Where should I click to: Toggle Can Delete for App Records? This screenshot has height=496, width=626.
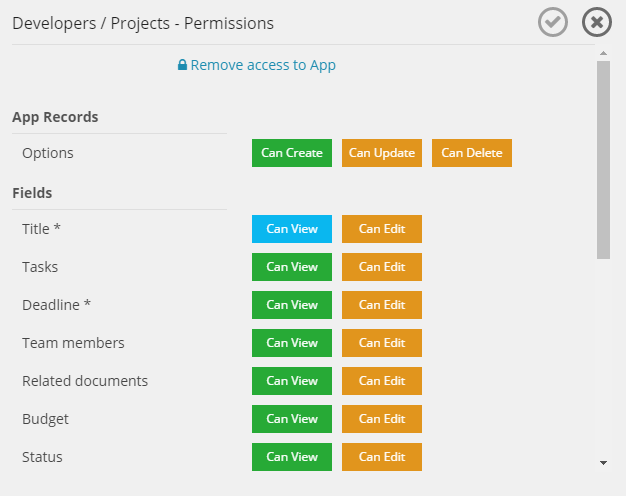click(471, 153)
